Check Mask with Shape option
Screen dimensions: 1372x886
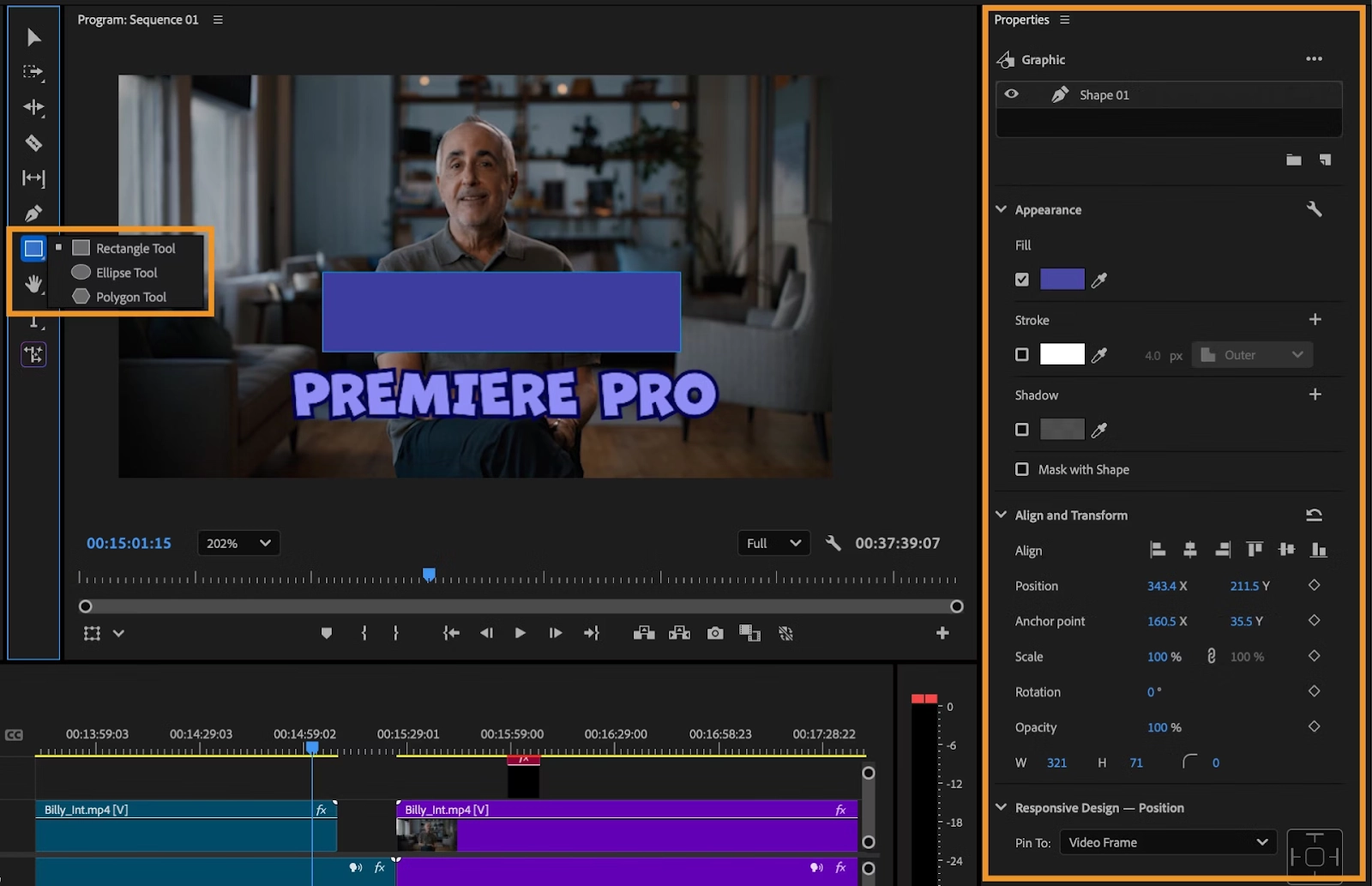click(1021, 469)
